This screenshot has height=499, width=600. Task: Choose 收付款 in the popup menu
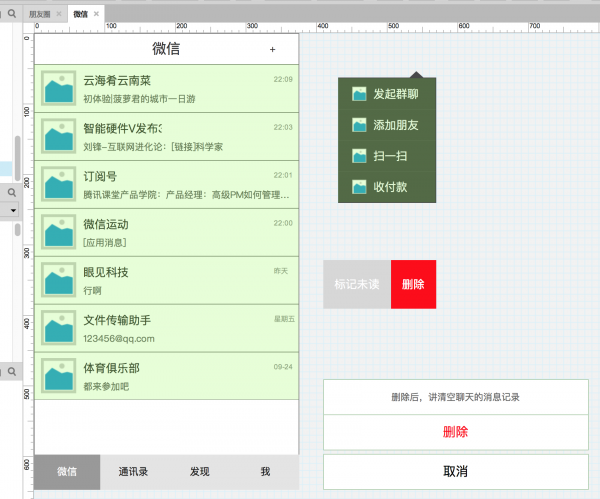tap(387, 187)
